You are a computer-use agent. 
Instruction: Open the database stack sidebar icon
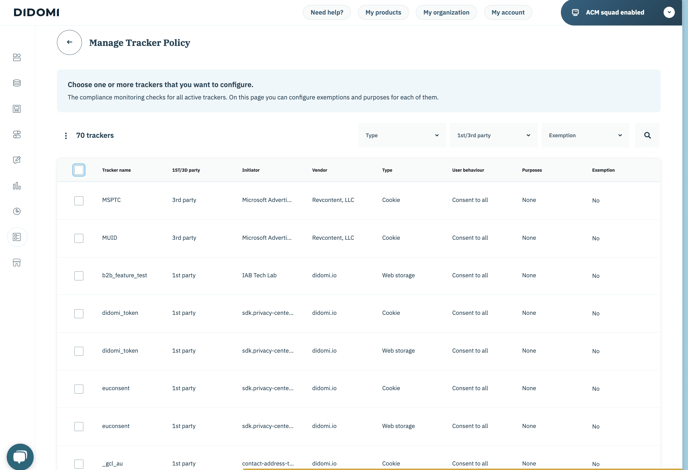[17, 83]
